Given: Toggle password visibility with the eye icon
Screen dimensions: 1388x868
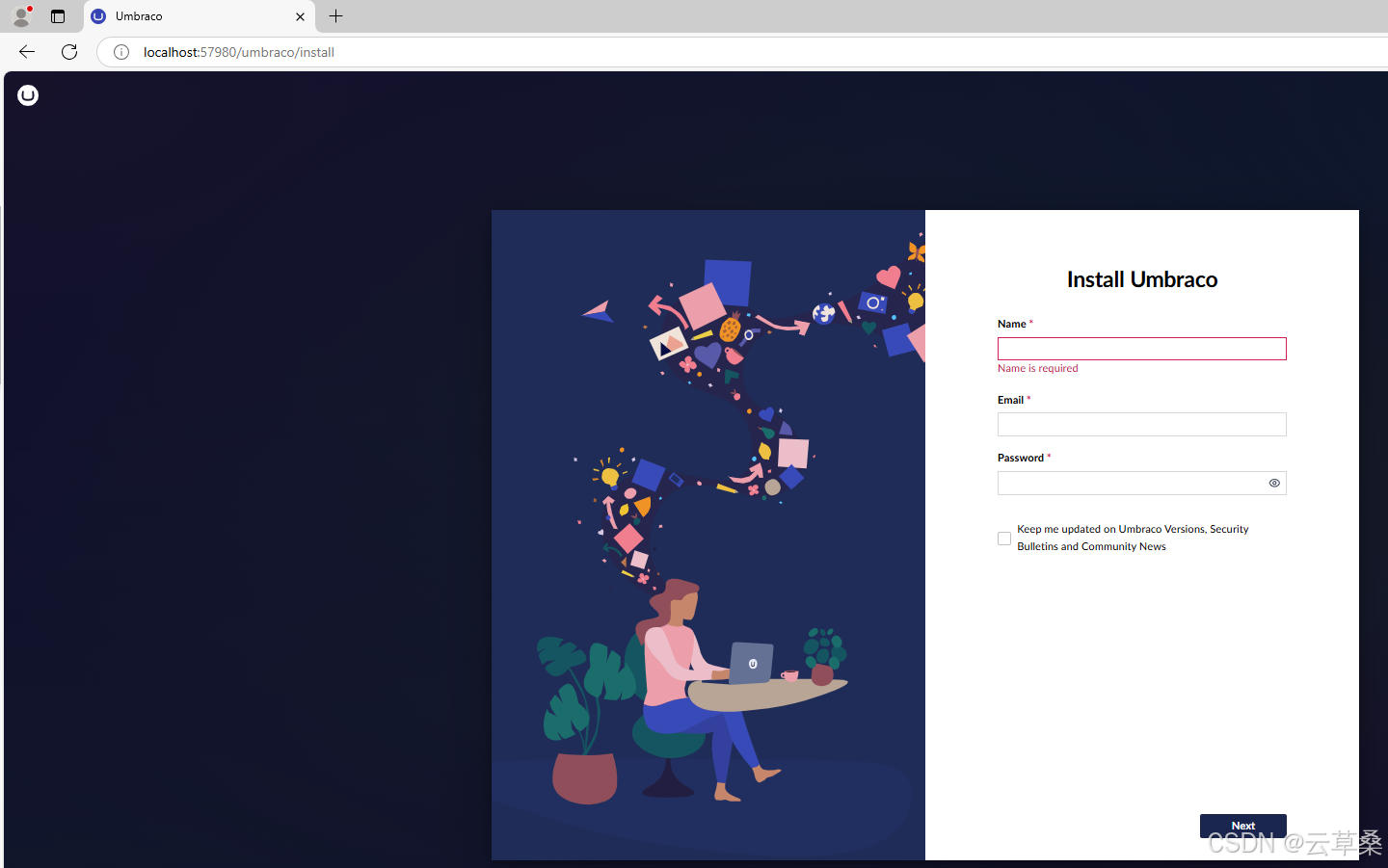Looking at the screenshot, I should click(1274, 484).
